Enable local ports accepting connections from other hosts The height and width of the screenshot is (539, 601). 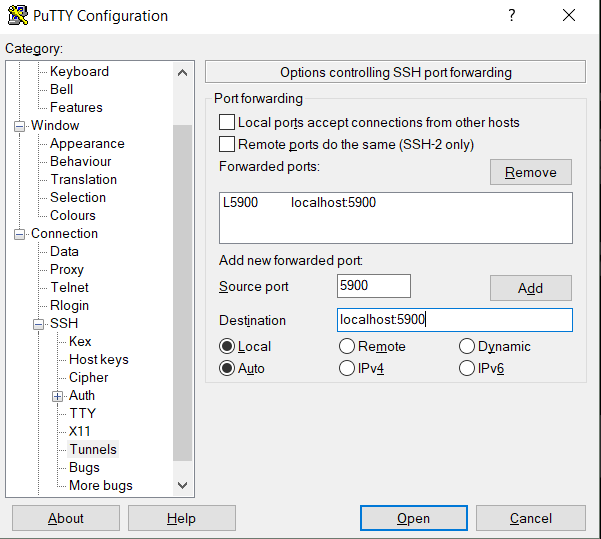click(227, 122)
